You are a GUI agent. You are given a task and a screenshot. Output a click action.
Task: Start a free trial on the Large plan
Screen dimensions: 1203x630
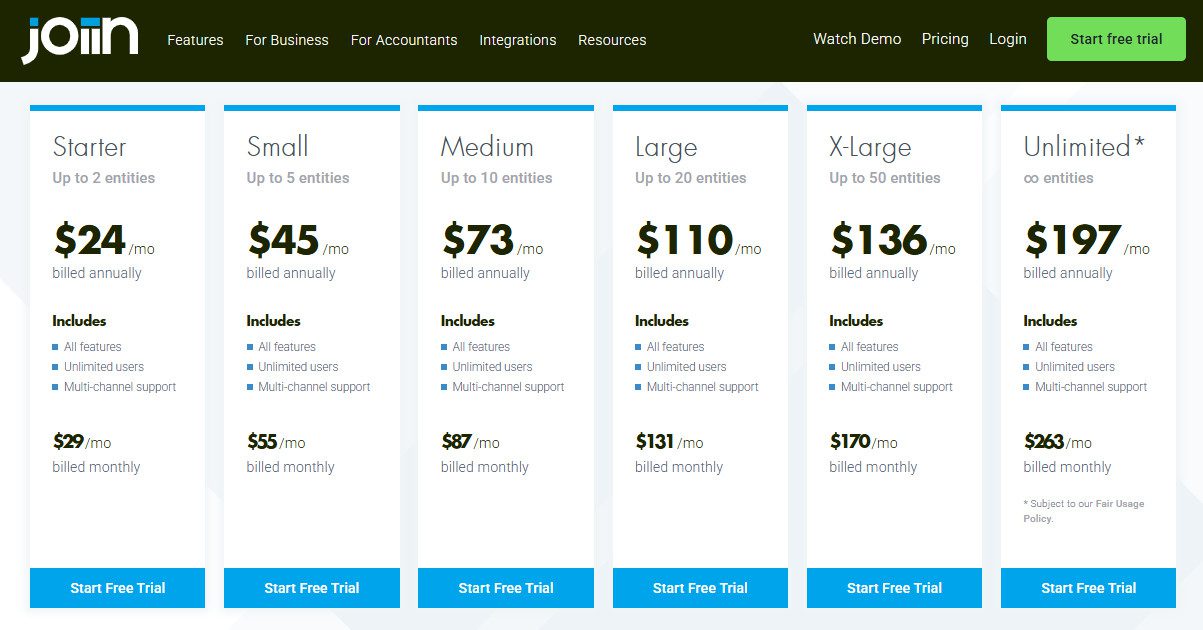point(699,588)
